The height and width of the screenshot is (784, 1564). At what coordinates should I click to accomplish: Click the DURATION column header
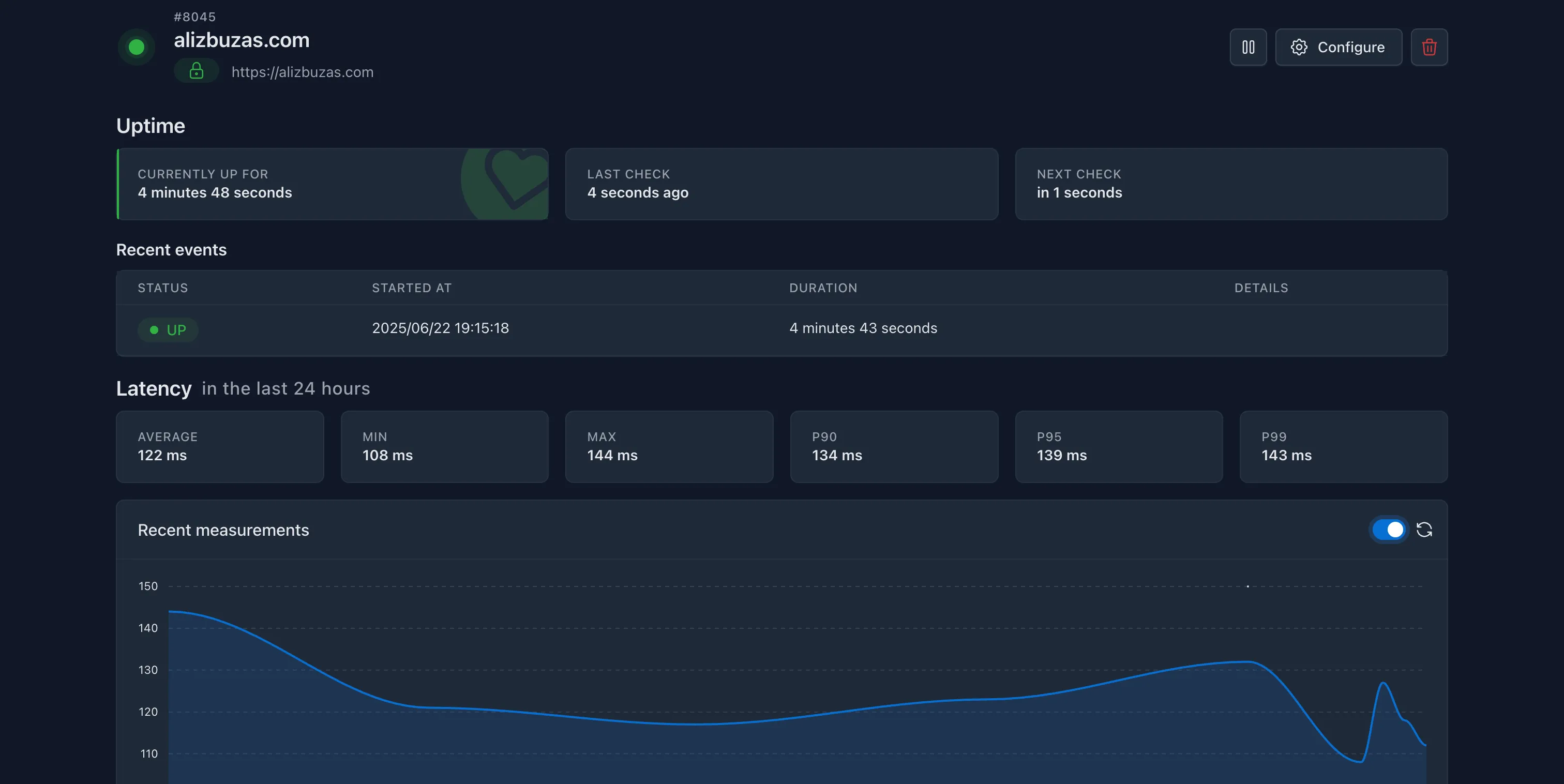tap(823, 288)
